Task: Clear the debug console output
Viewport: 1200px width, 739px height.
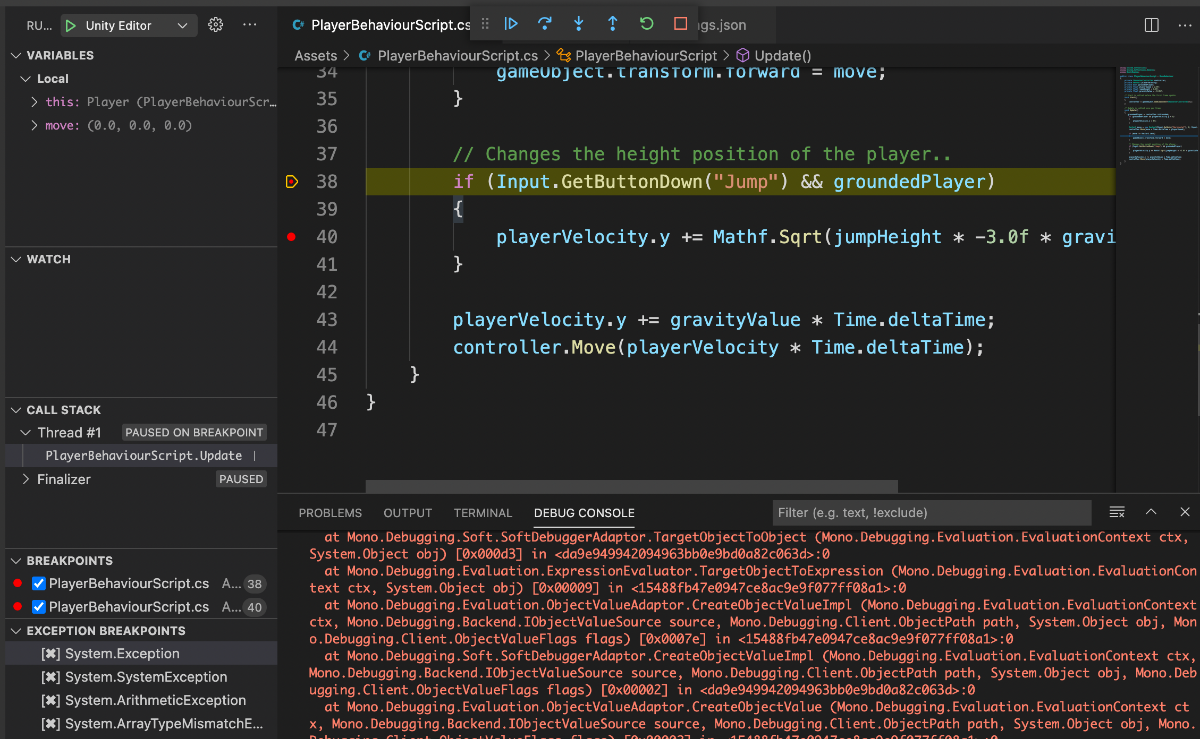Action: point(1117,512)
